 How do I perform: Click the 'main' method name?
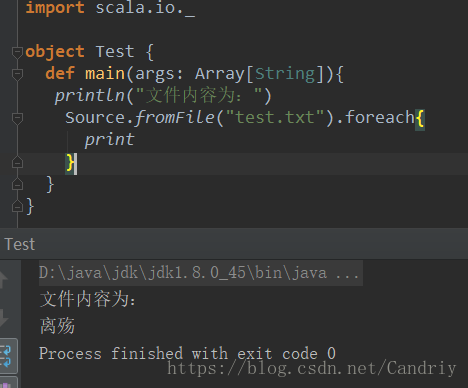105,73
